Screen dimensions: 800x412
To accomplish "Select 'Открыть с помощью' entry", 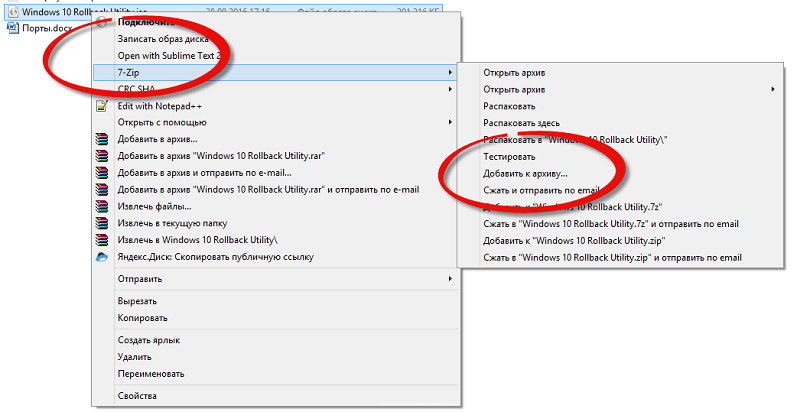I will coord(162,122).
